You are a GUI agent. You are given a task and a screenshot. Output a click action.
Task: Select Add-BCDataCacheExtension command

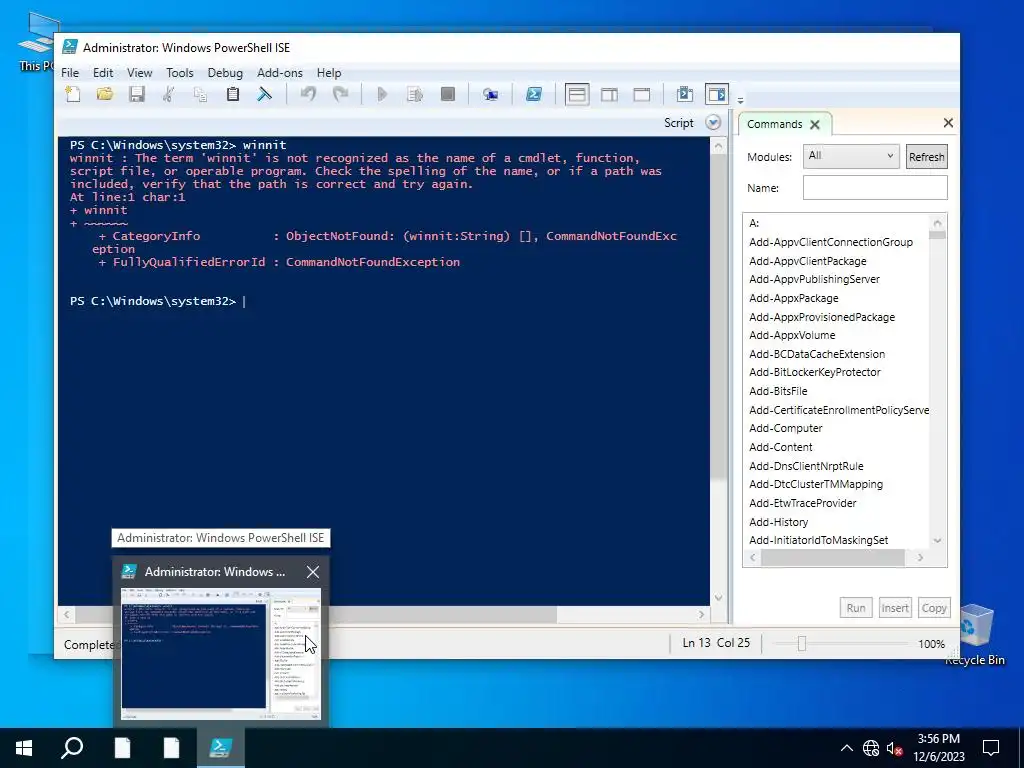(x=817, y=355)
